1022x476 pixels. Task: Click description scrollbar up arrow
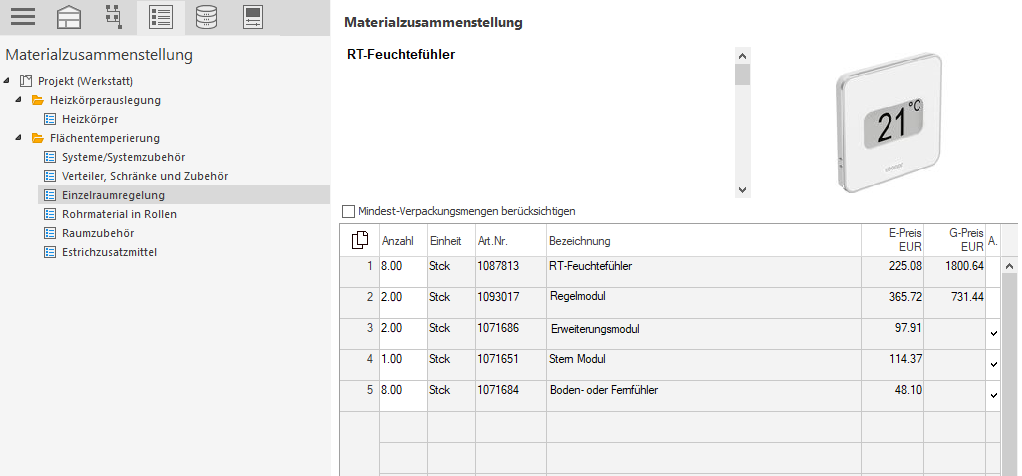coord(742,55)
